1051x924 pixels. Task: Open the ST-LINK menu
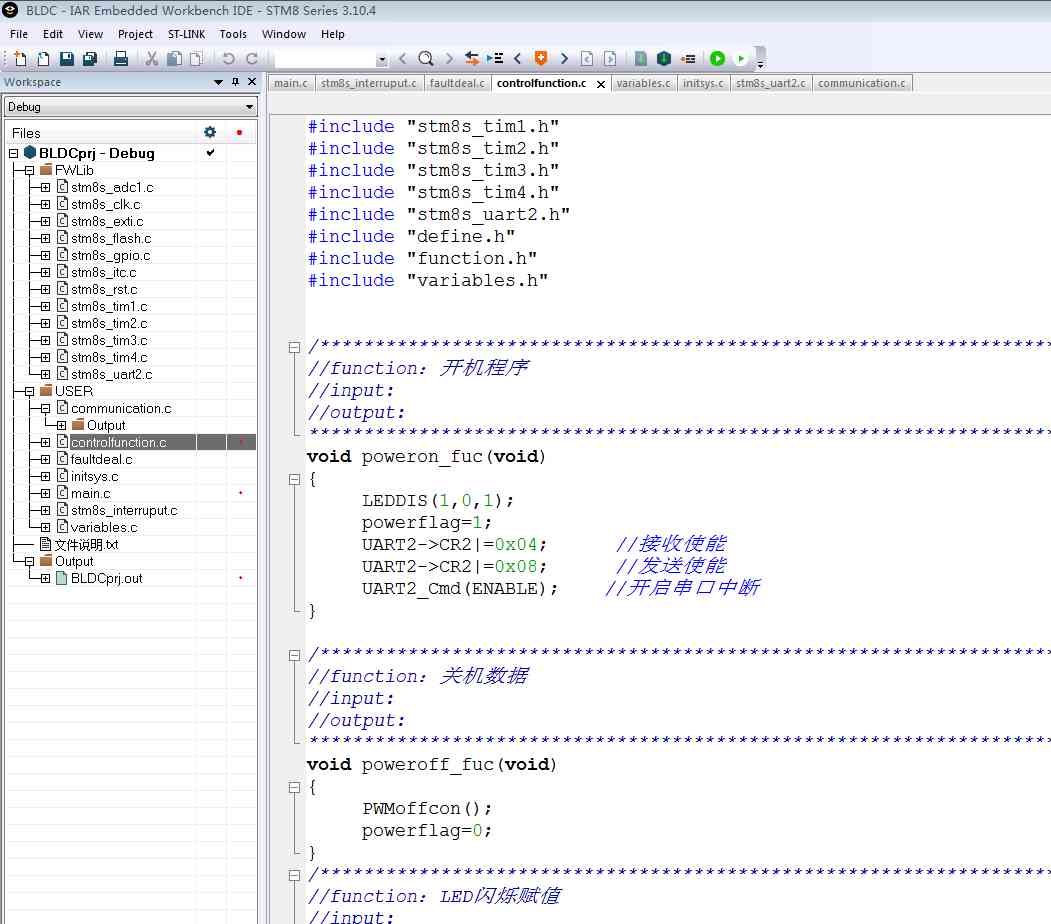186,34
